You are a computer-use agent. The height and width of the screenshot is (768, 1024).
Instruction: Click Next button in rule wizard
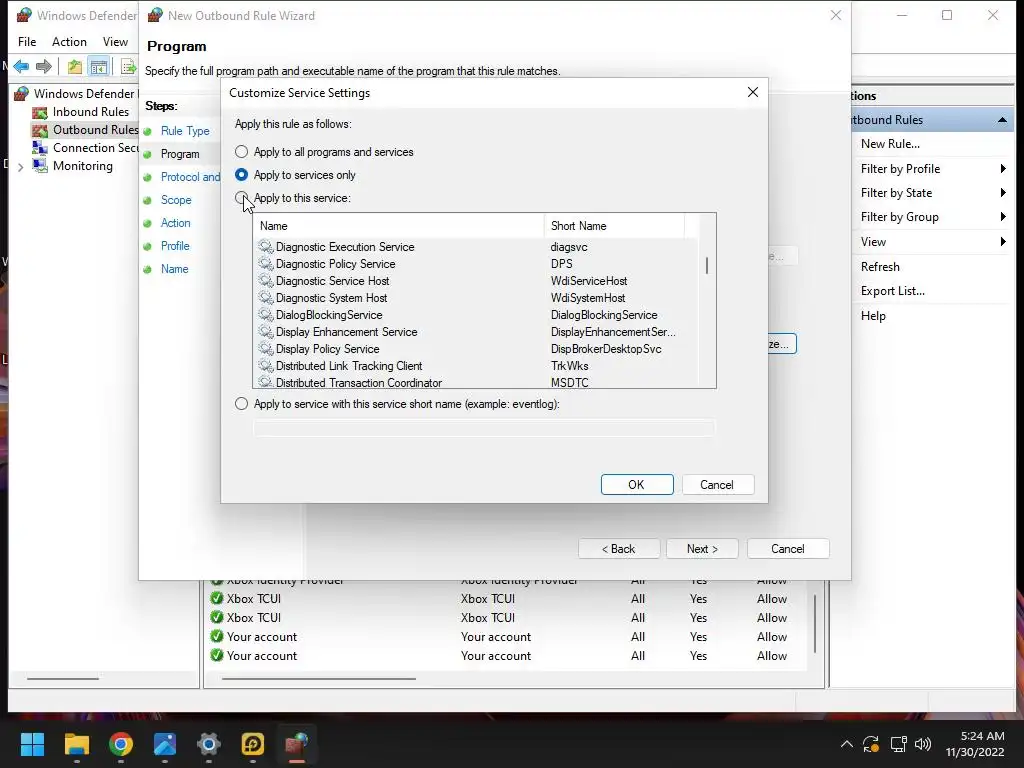point(702,549)
